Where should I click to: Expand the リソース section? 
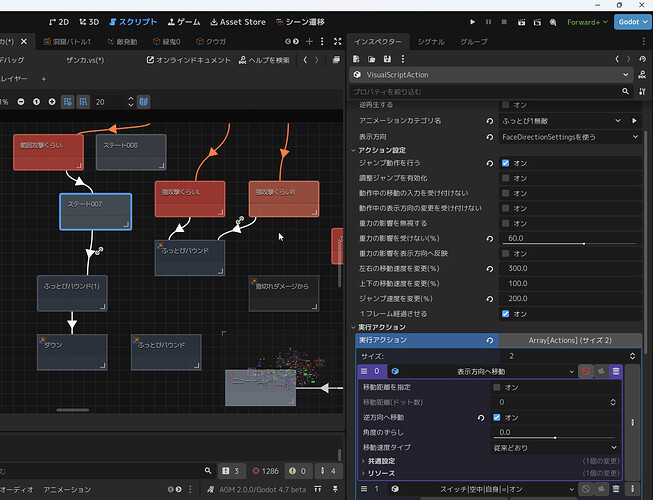tap(381, 473)
